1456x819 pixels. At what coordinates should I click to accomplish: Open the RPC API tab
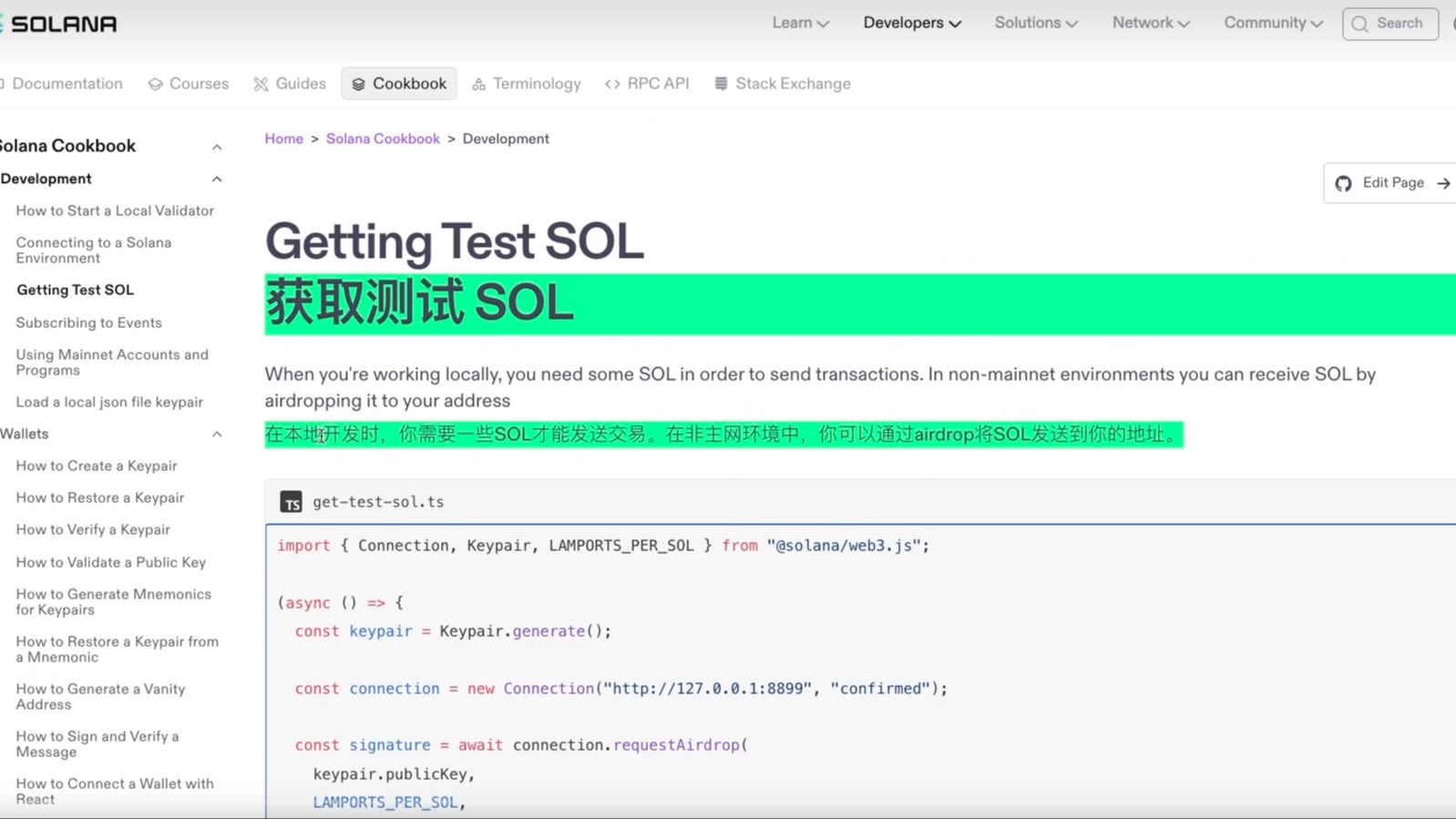(x=647, y=84)
